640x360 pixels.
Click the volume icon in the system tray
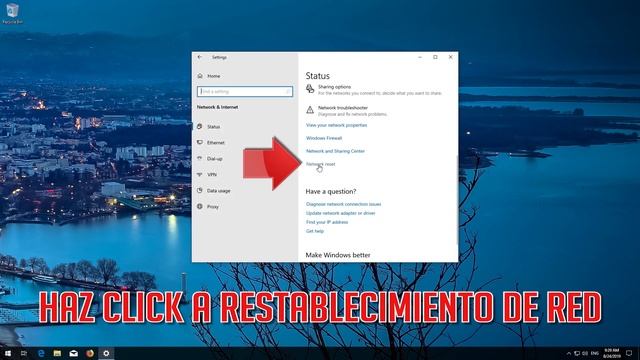(585, 353)
